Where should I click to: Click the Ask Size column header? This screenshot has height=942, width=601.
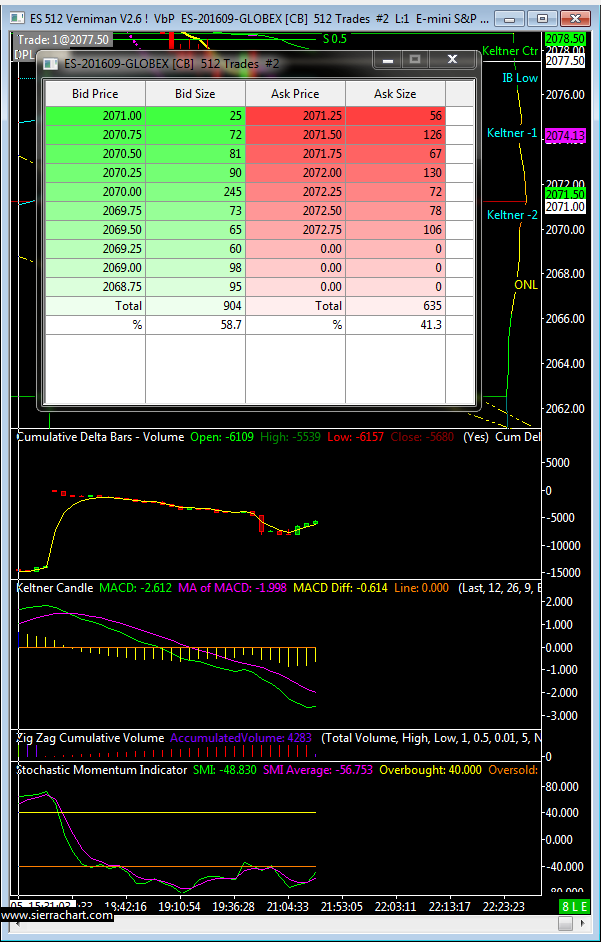[x=395, y=94]
